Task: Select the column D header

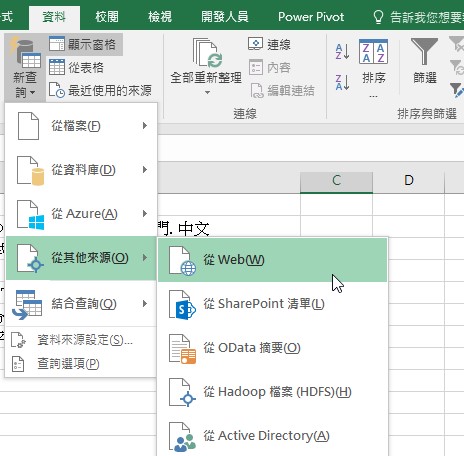Action: point(409,181)
